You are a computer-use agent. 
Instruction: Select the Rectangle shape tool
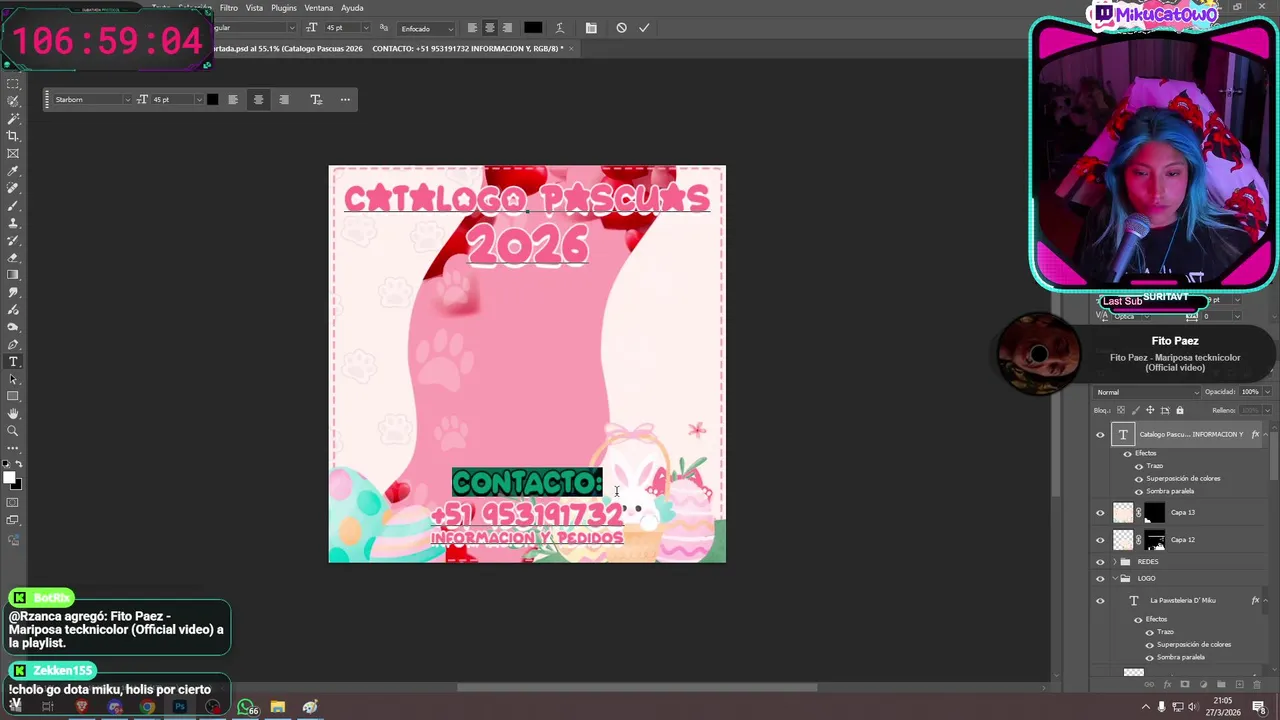click(x=13, y=396)
